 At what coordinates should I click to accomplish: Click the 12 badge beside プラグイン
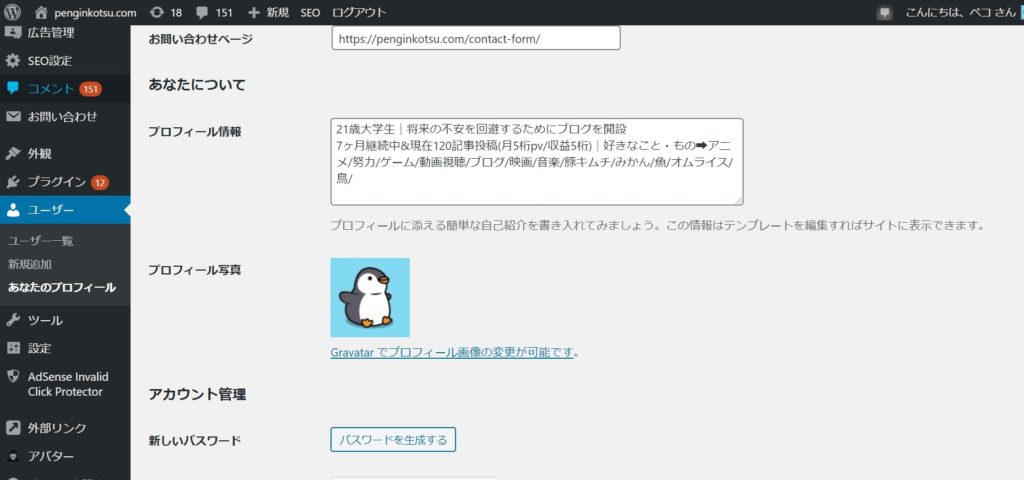[99, 183]
